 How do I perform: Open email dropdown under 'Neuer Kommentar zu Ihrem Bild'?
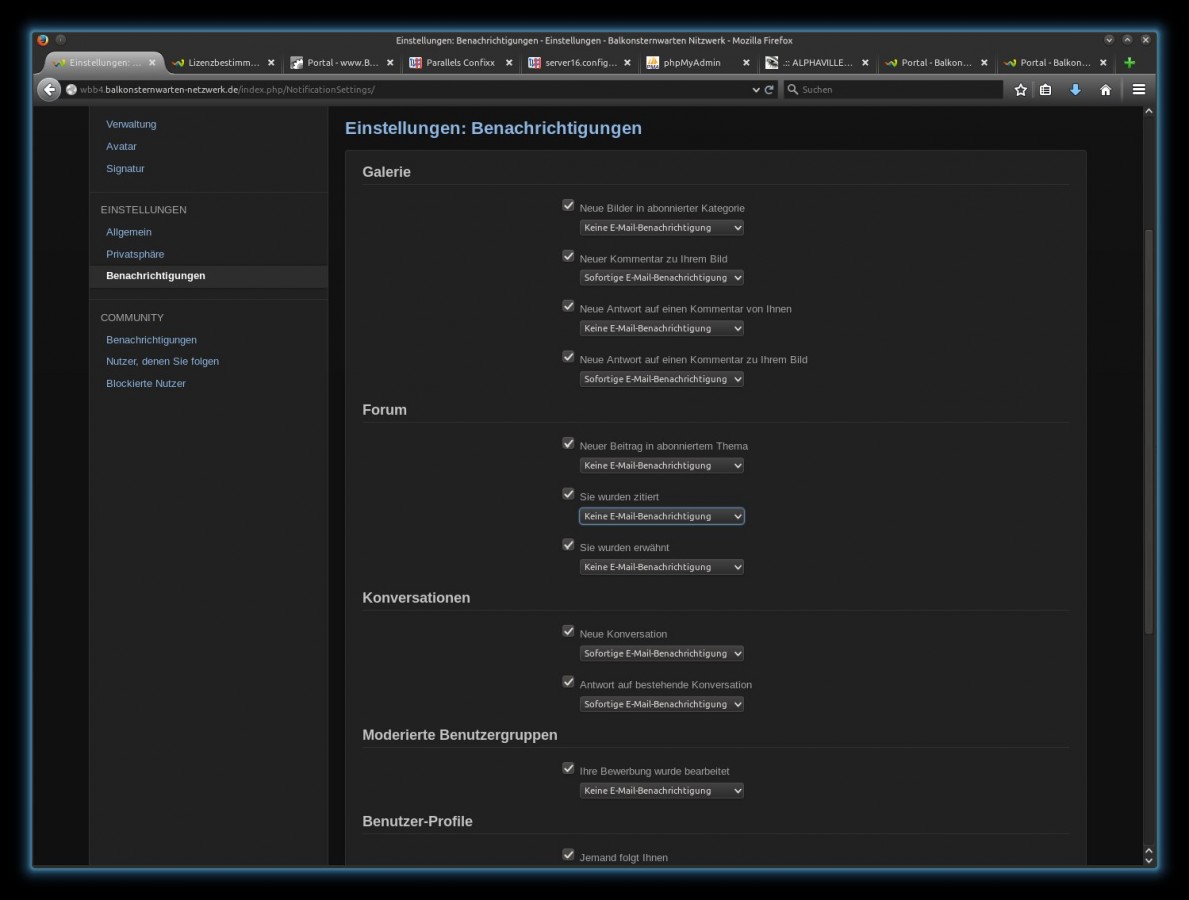[x=661, y=278]
